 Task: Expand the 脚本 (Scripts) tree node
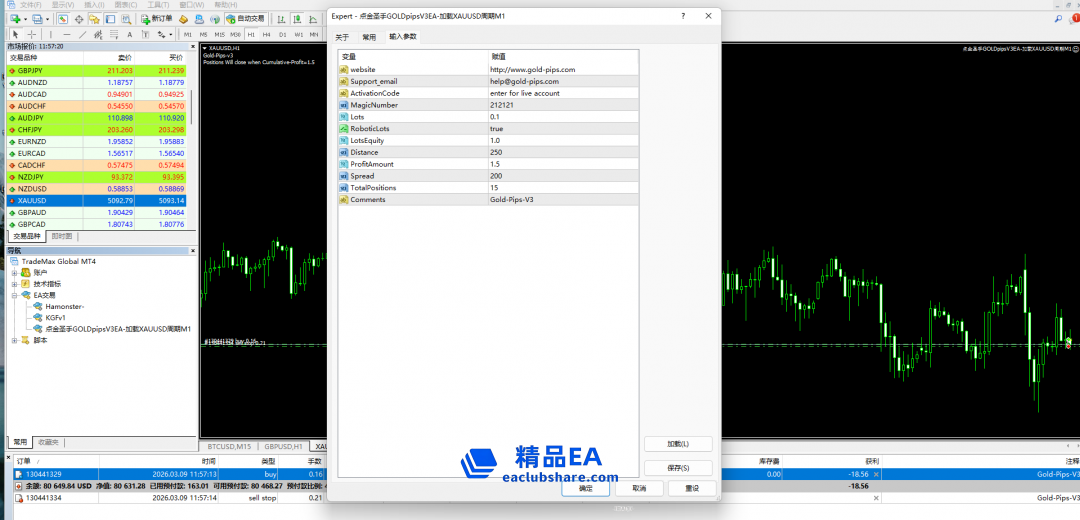[15, 340]
